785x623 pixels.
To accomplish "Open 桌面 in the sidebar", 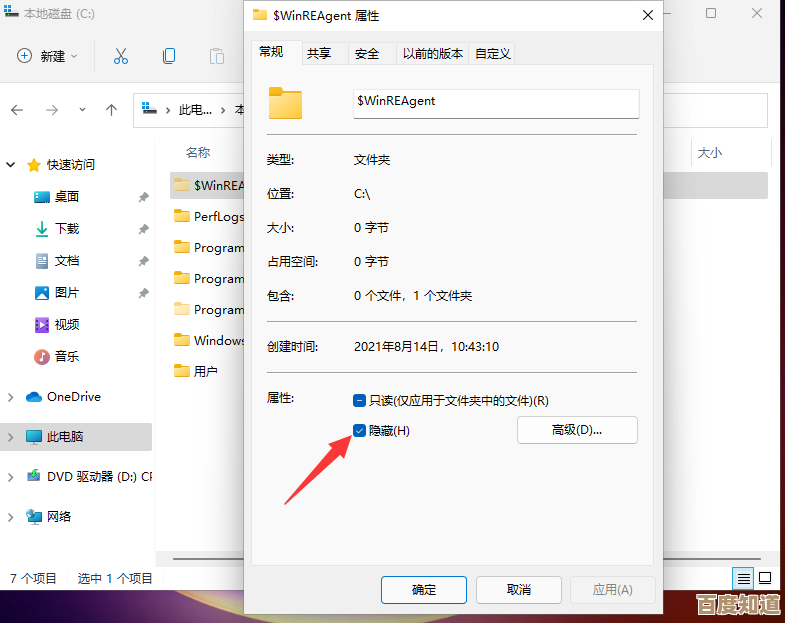I will 57,197.
